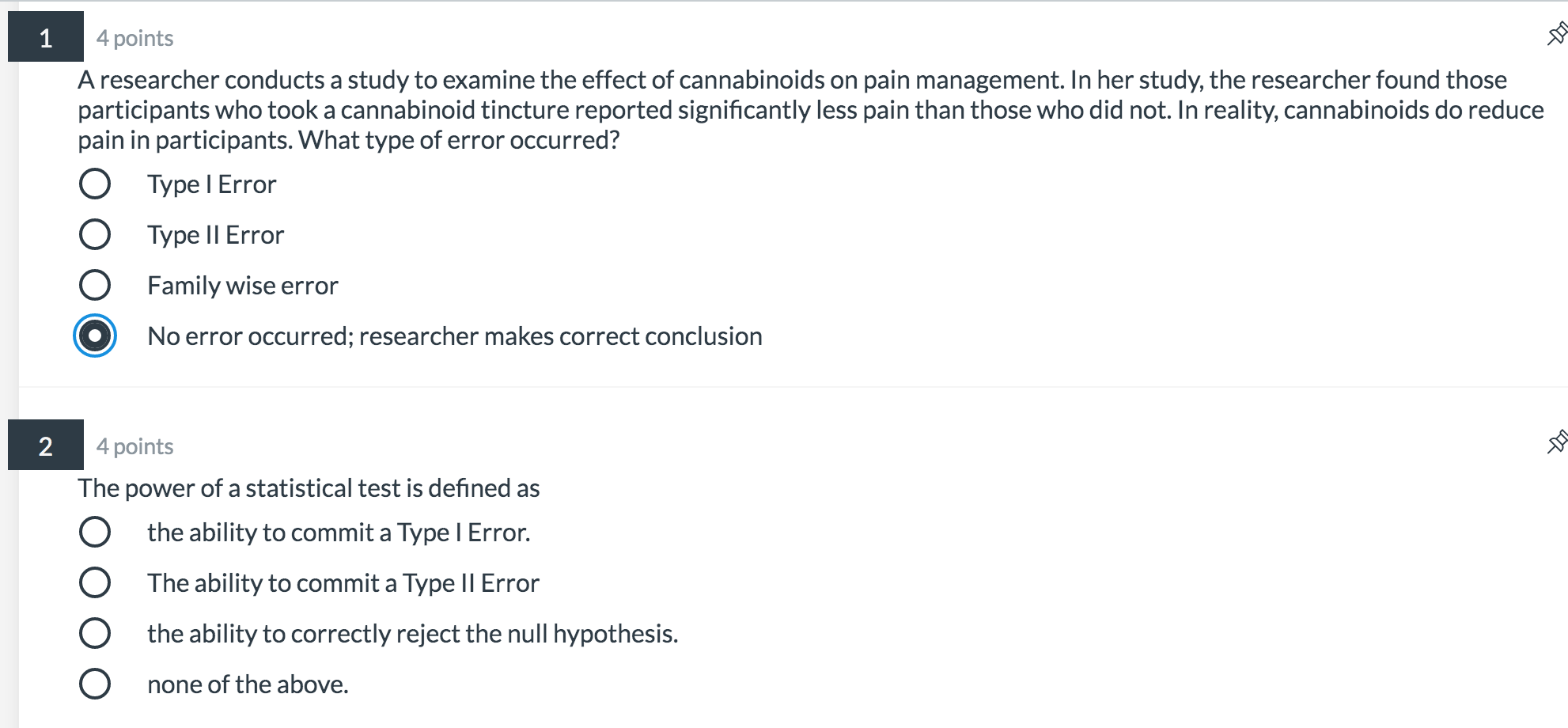The width and height of the screenshot is (1568, 728).
Task: Choose correctly reject the null hypothesis option
Action: pyautogui.click(x=95, y=633)
